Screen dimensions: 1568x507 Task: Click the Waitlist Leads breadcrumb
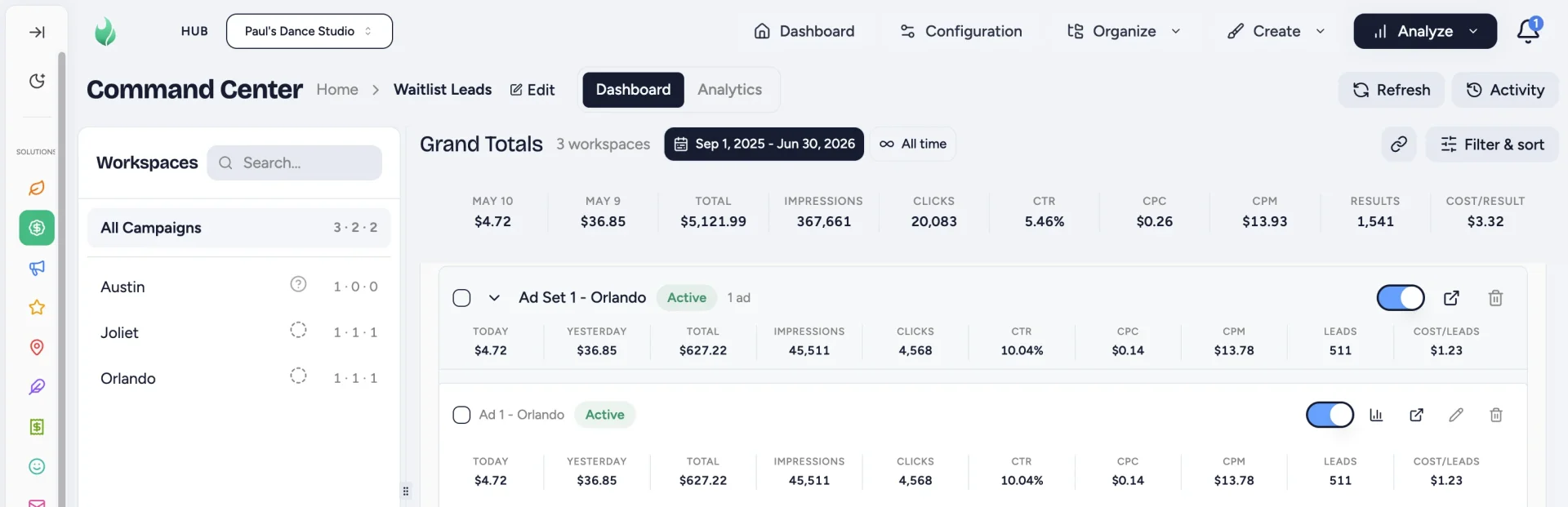[x=443, y=90]
